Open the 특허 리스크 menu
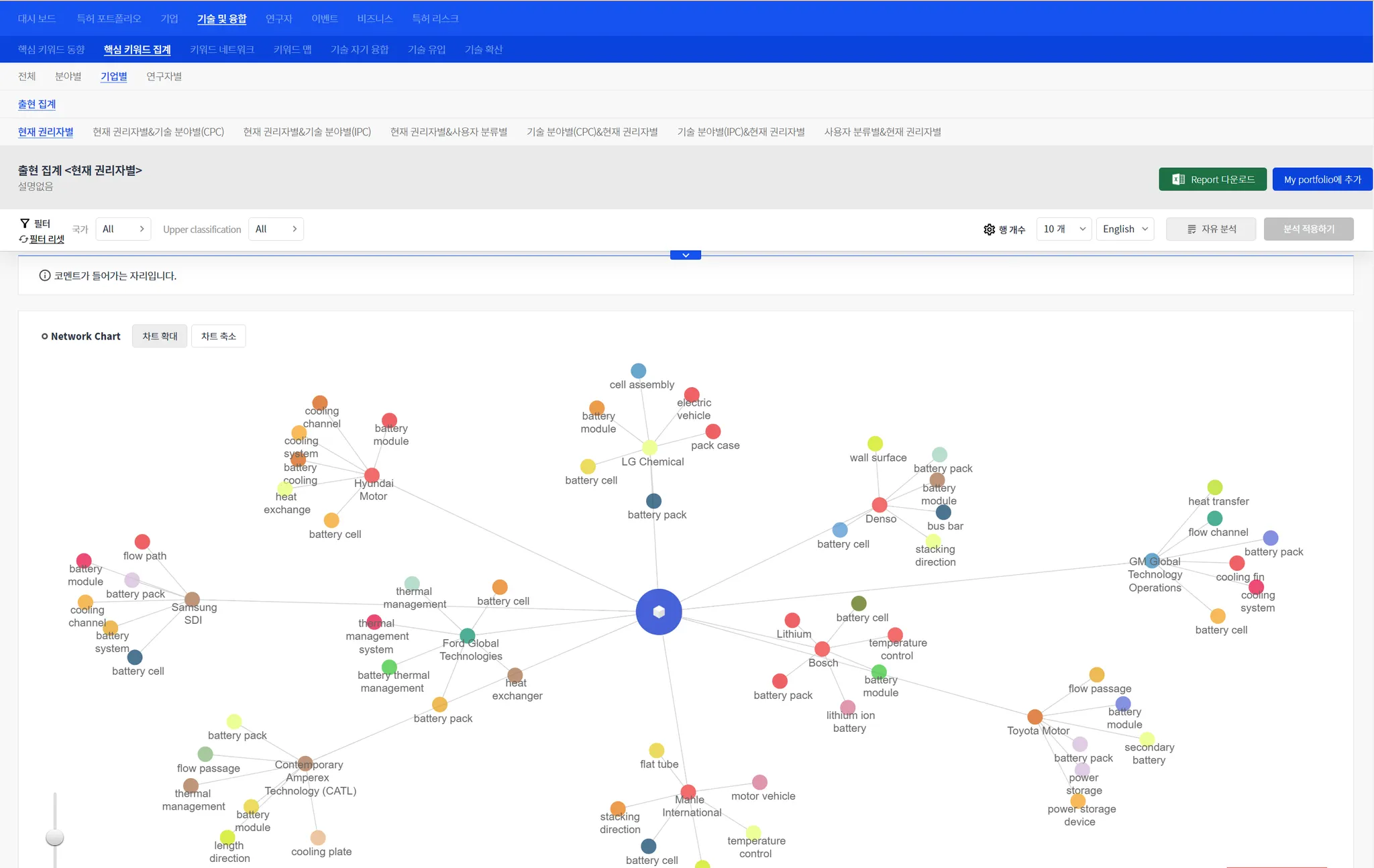This screenshot has width=1374, height=868. click(x=435, y=19)
